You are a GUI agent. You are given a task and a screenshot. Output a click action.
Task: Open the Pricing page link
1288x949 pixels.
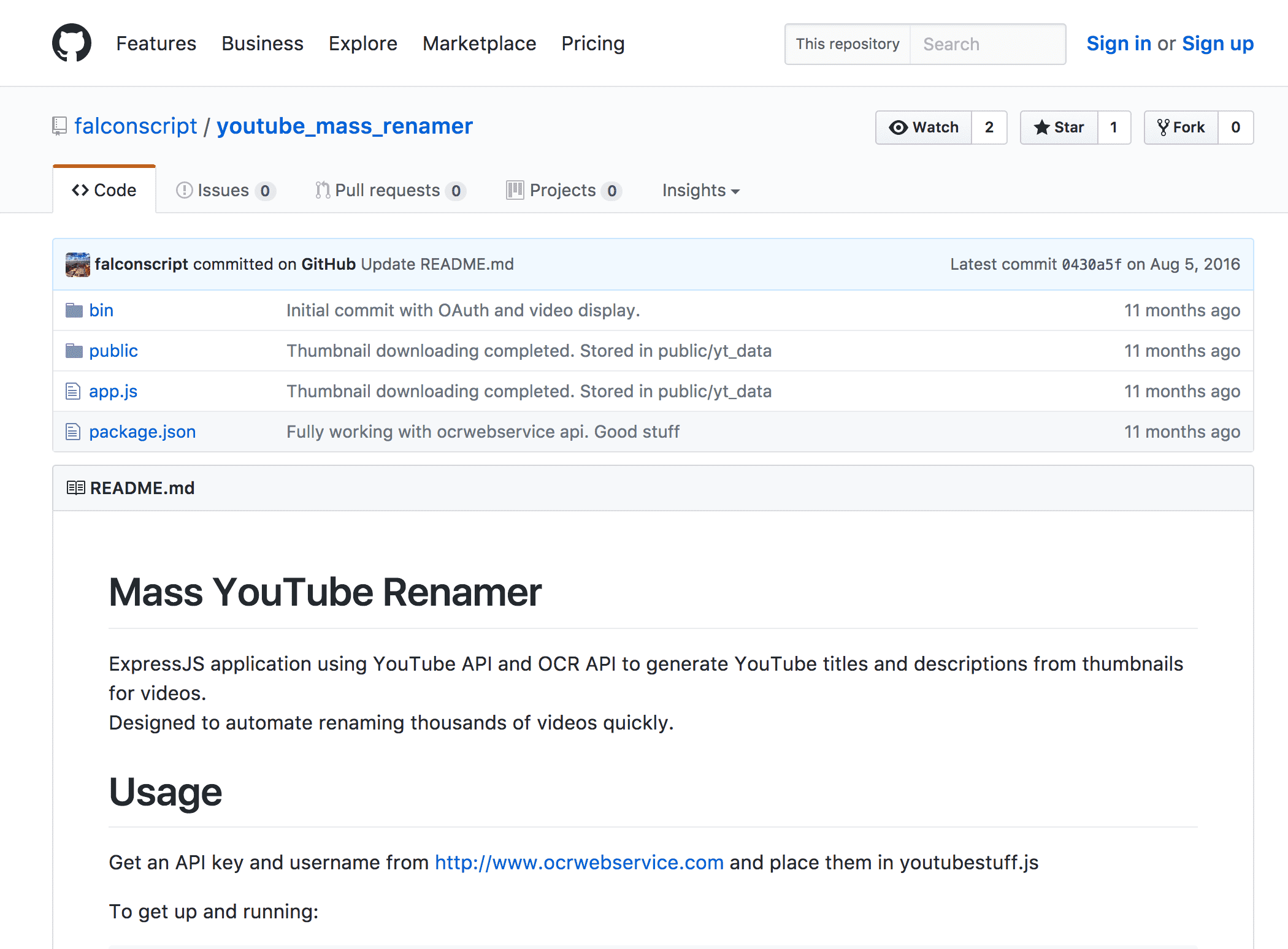click(593, 44)
